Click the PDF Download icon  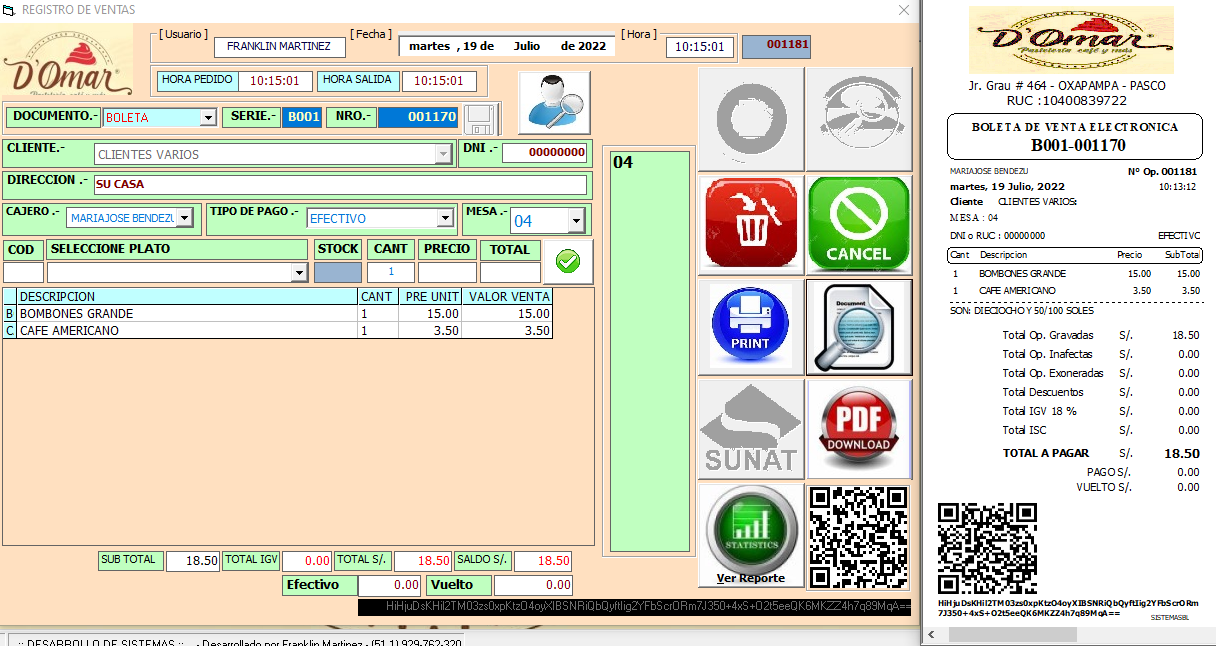[859, 428]
